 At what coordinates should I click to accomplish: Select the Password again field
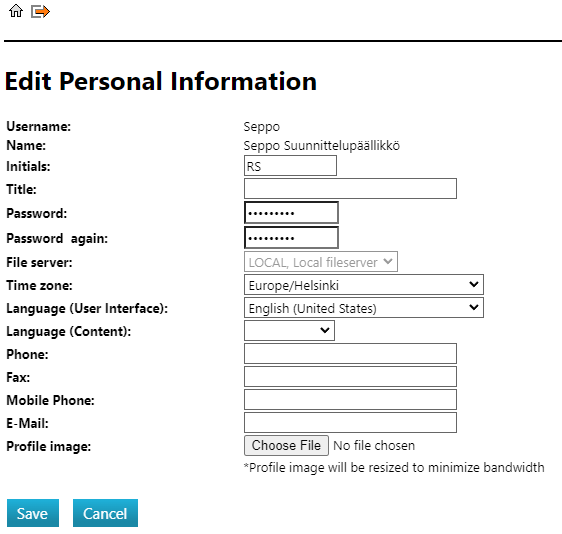[291, 238]
